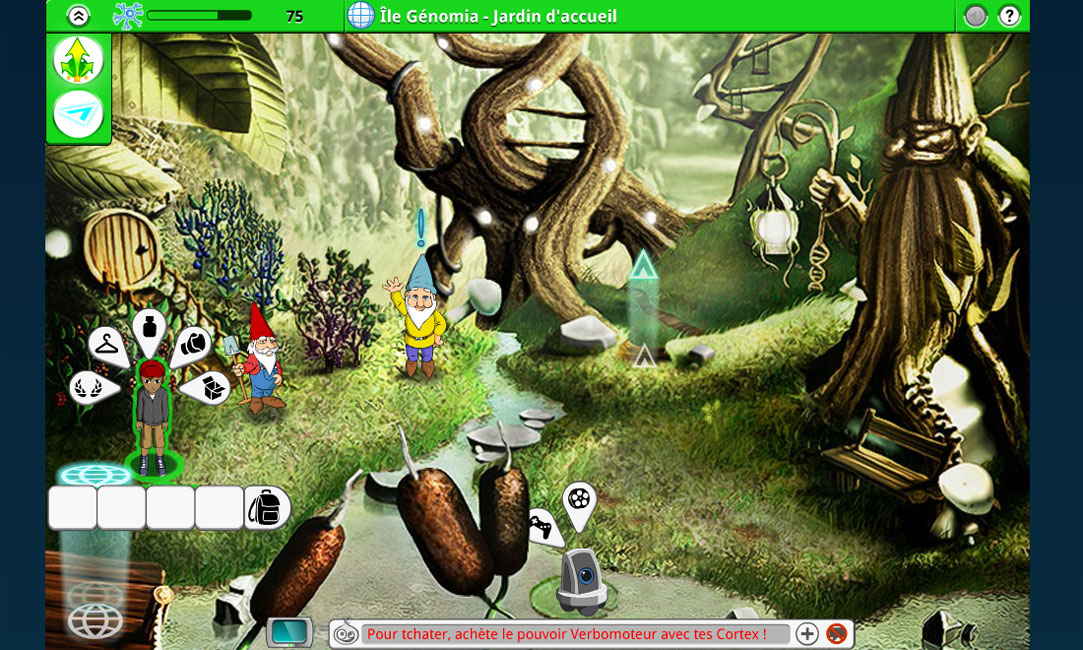Open the globe map icon in title bar

pos(360,15)
